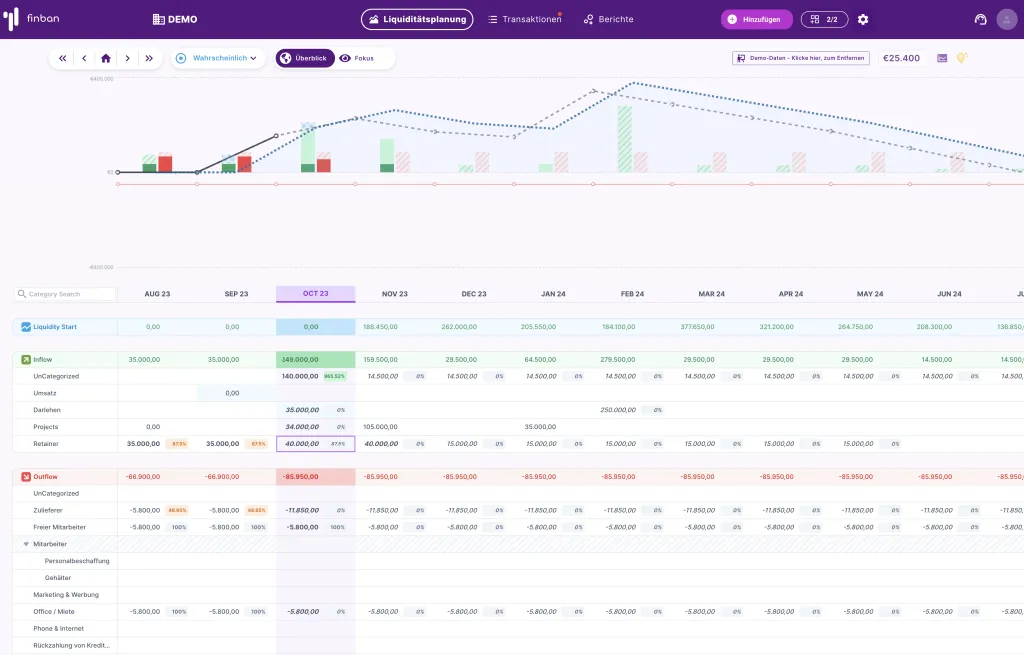The width and height of the screenshot is (1024, 655).
Task: Click the Liquidity Start chart icon
Action: click(26, 326)
